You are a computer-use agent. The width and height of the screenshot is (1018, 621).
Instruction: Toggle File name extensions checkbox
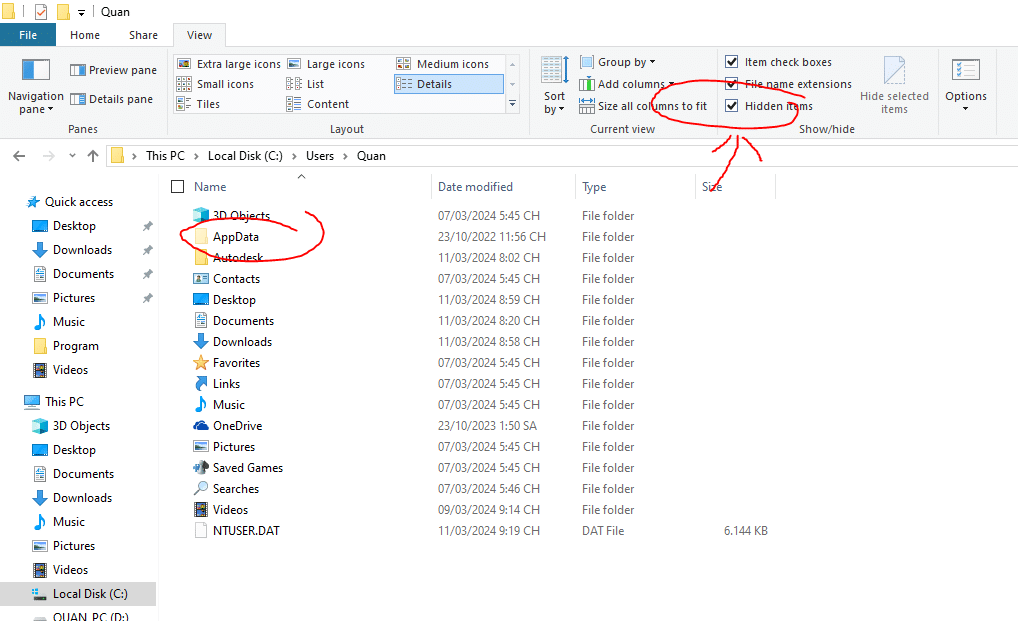click(732, 84)
